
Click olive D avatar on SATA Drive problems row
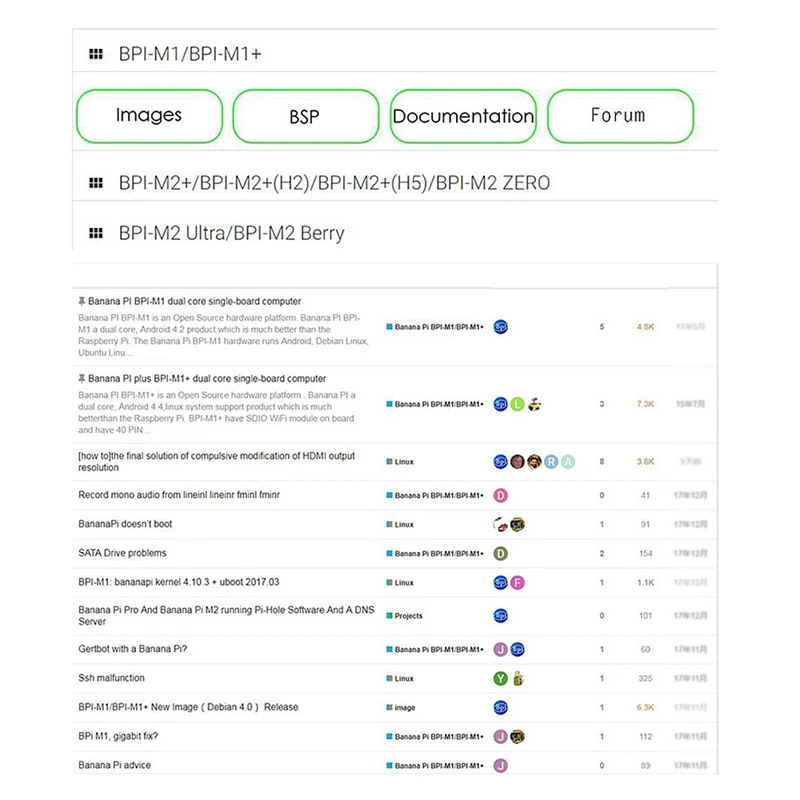click(501, 553)
